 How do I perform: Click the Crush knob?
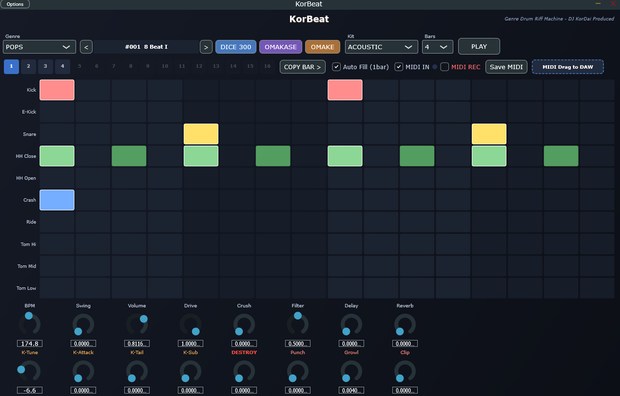(244, 324)
